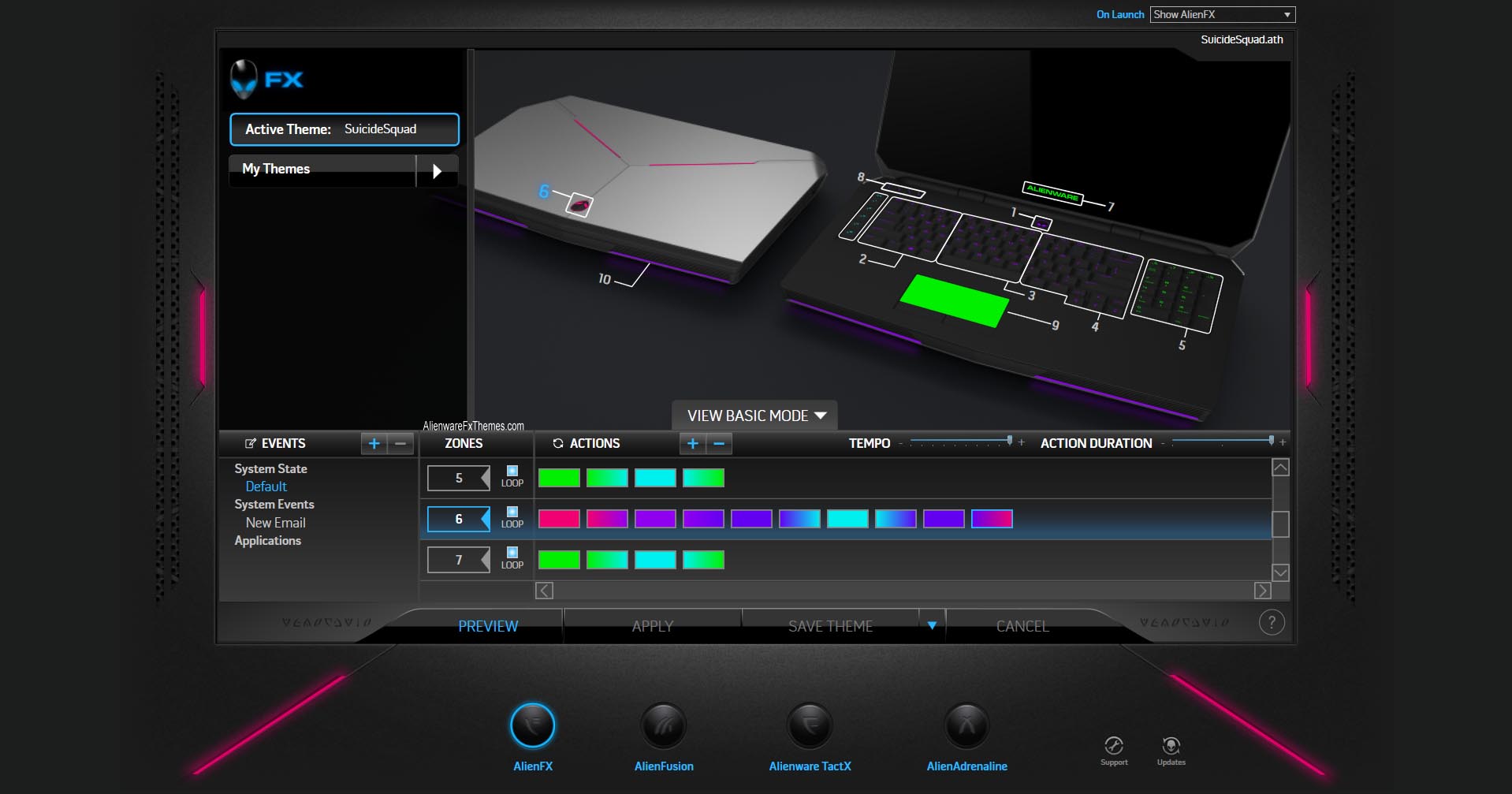Select zone 6 alien head on laptop lid
The width and height of the screenshot is (1512, 794).
point(579,205)
